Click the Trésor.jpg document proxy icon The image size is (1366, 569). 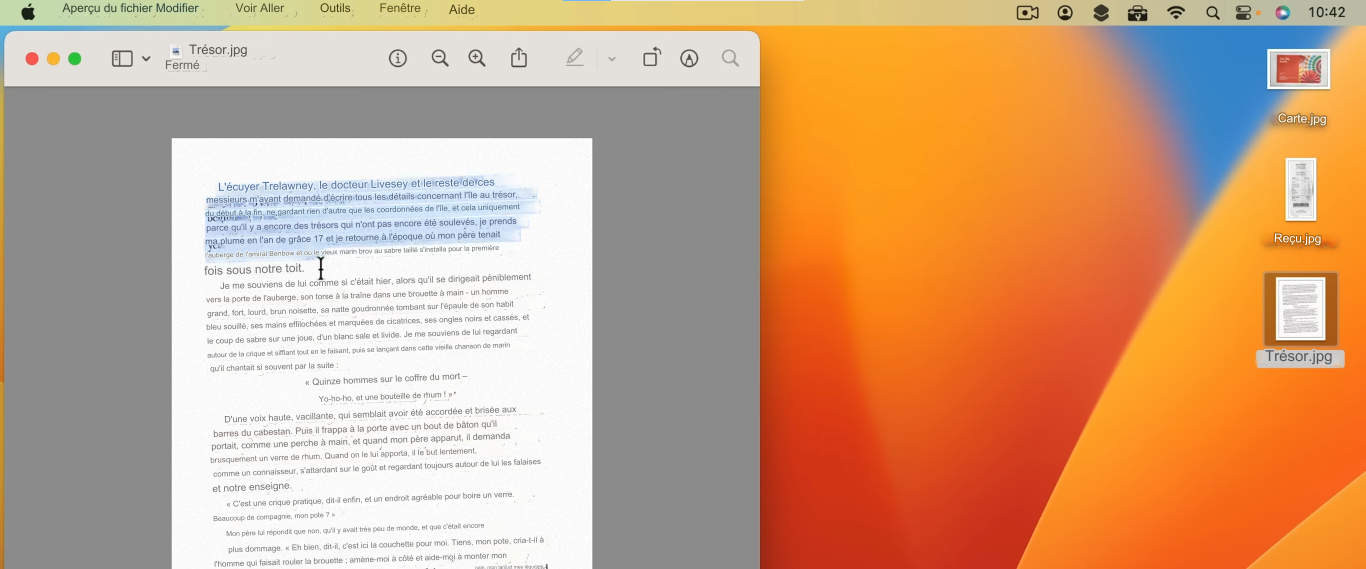coord(176,50)
